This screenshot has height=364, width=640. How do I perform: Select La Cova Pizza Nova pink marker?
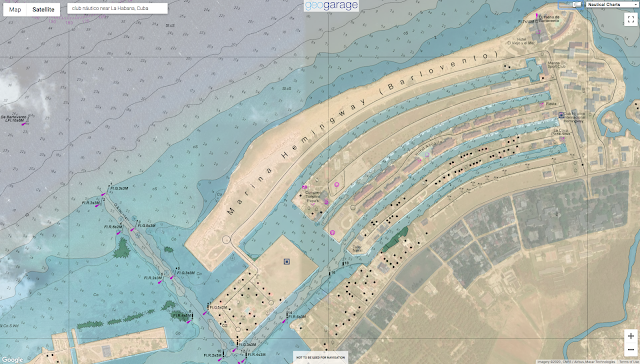562,139
